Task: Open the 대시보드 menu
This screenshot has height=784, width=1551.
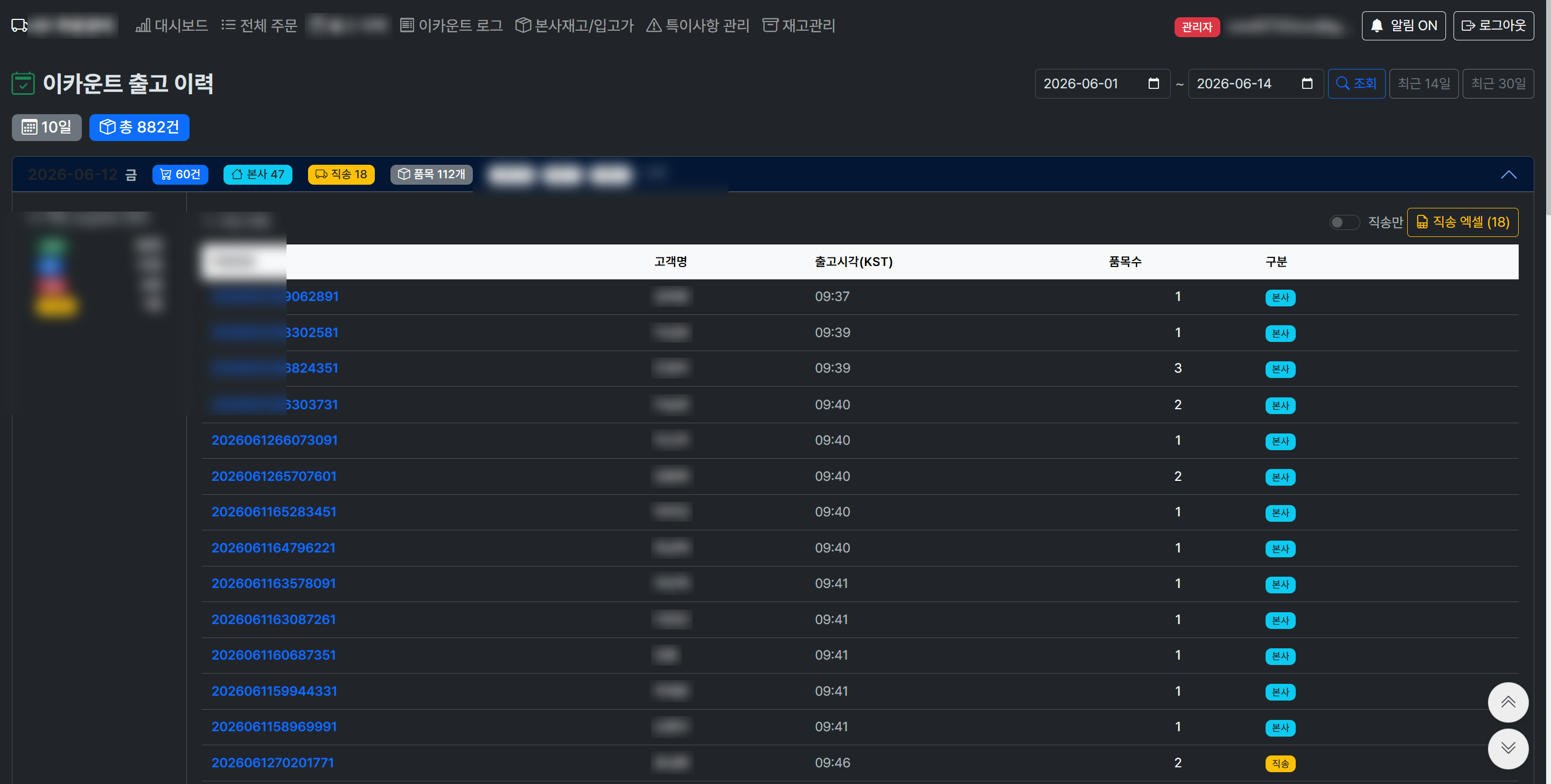Action: click(172, 25)
